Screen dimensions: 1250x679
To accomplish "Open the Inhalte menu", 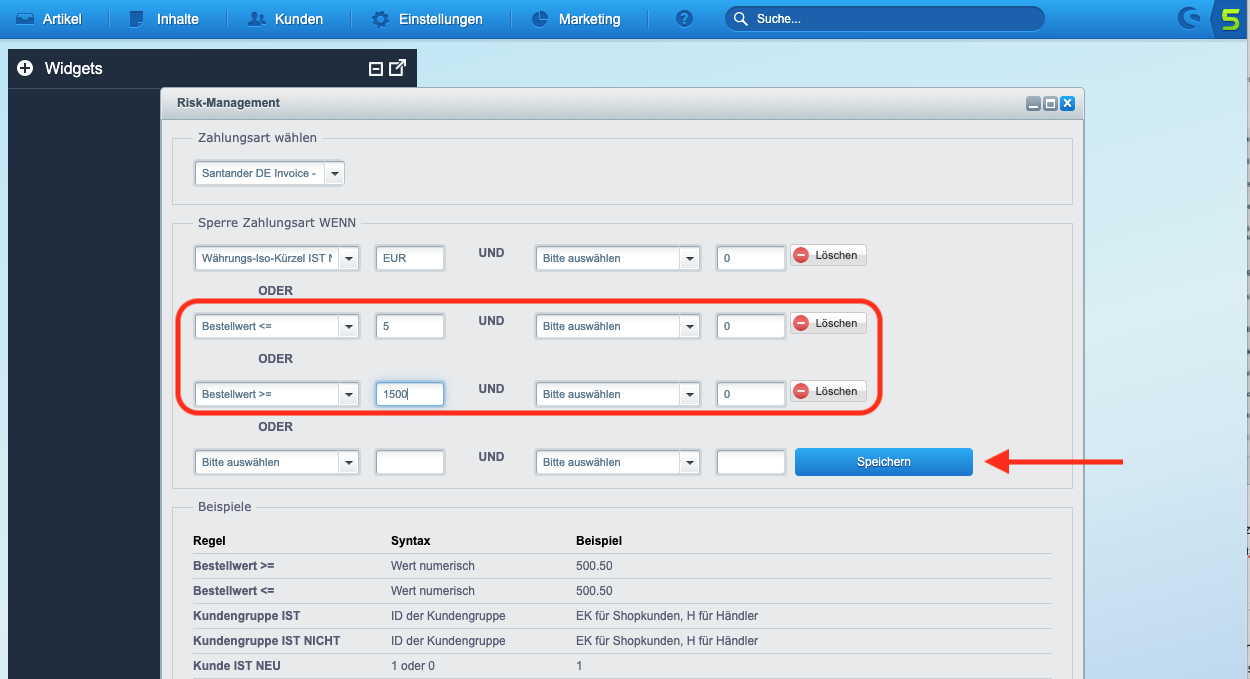I will coord(164,19).
